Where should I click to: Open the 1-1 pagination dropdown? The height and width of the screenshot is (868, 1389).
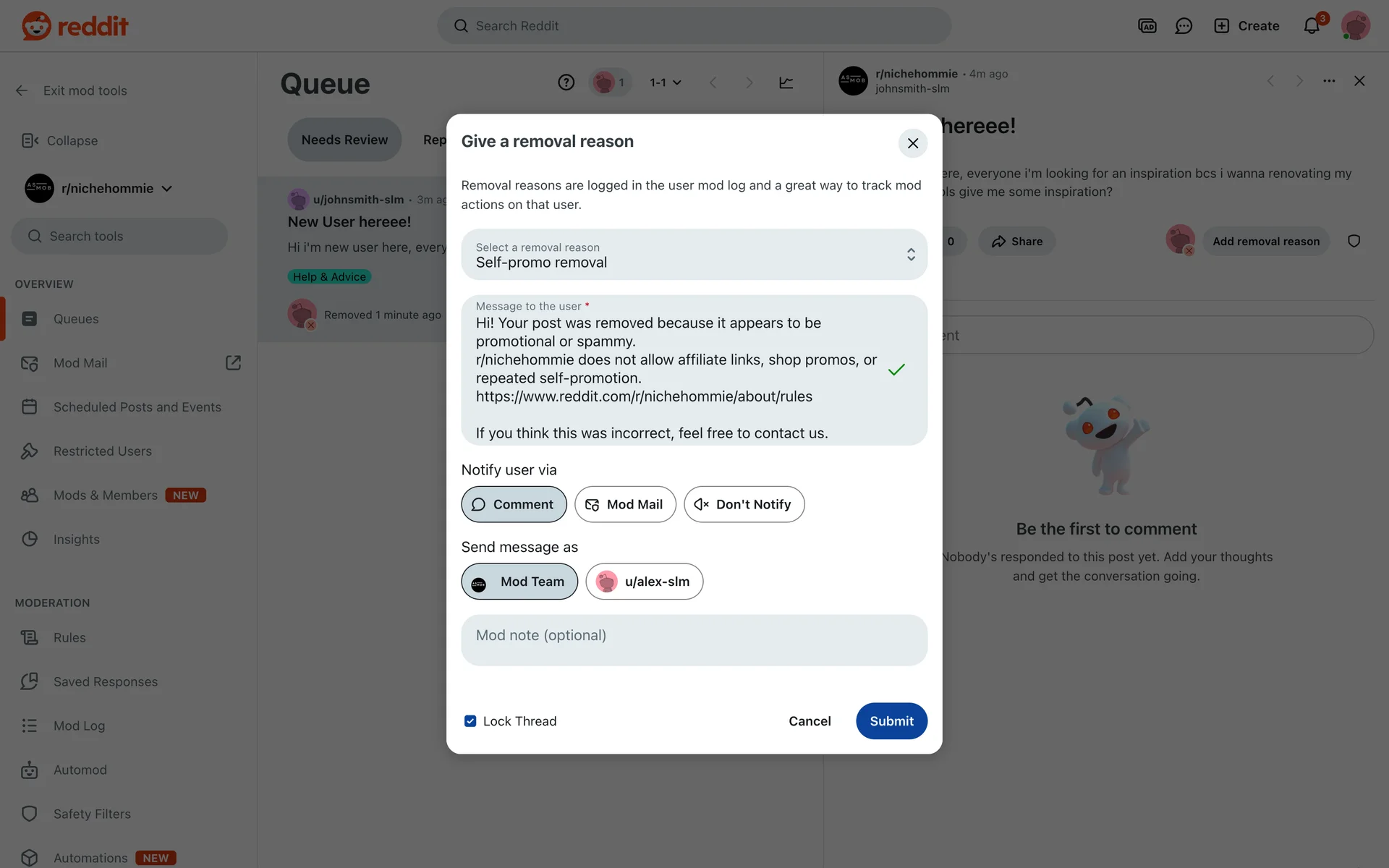coord(666,82)
